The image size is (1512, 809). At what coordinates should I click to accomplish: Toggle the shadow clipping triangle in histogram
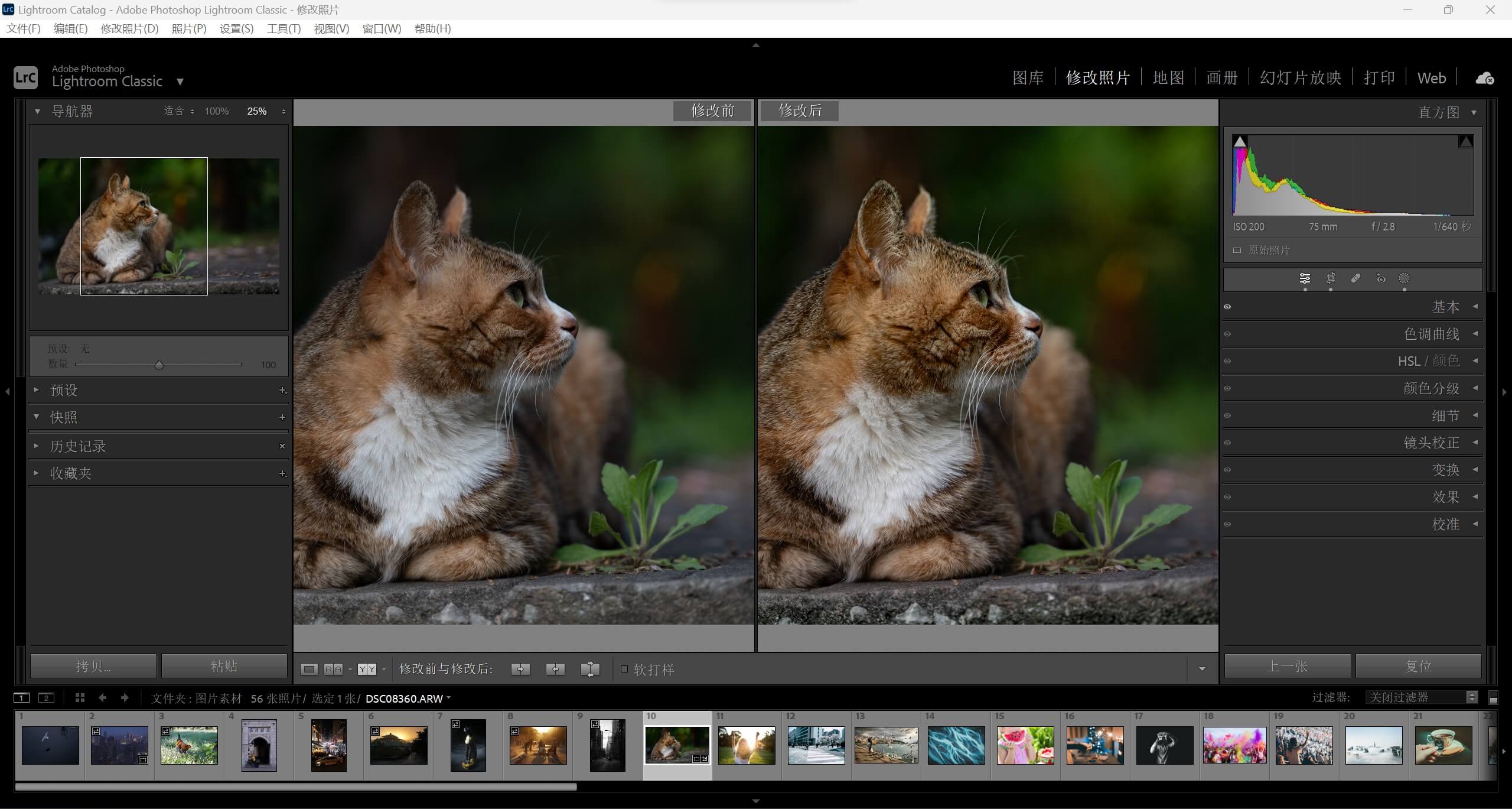click(1240, 141)
